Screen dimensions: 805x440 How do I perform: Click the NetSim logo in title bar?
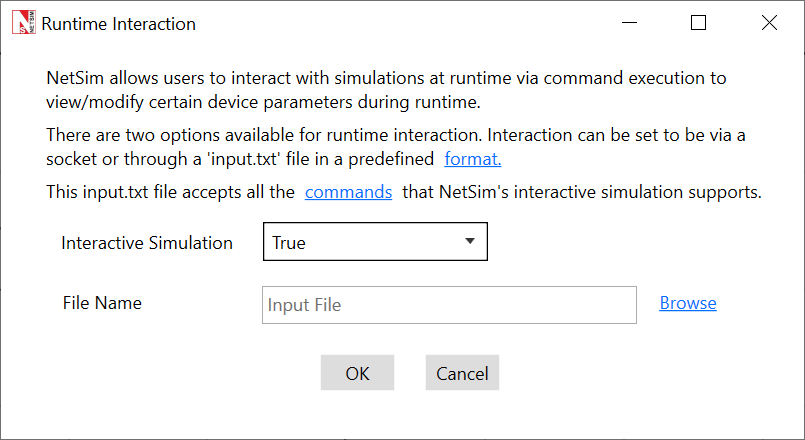pyautogui.click(x=22, y=23)
